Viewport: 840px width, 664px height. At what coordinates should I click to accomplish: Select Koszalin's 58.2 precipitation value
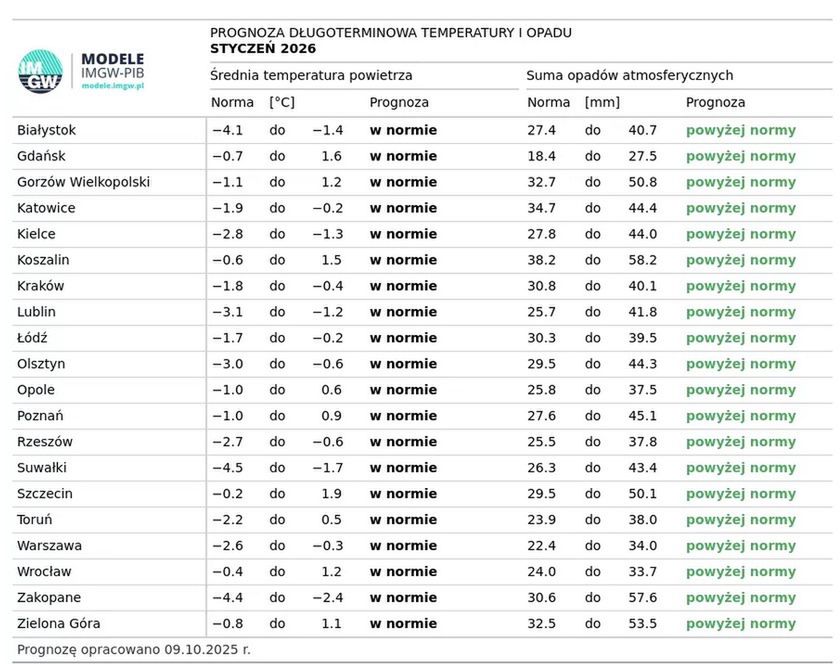(x=643, y=260)
